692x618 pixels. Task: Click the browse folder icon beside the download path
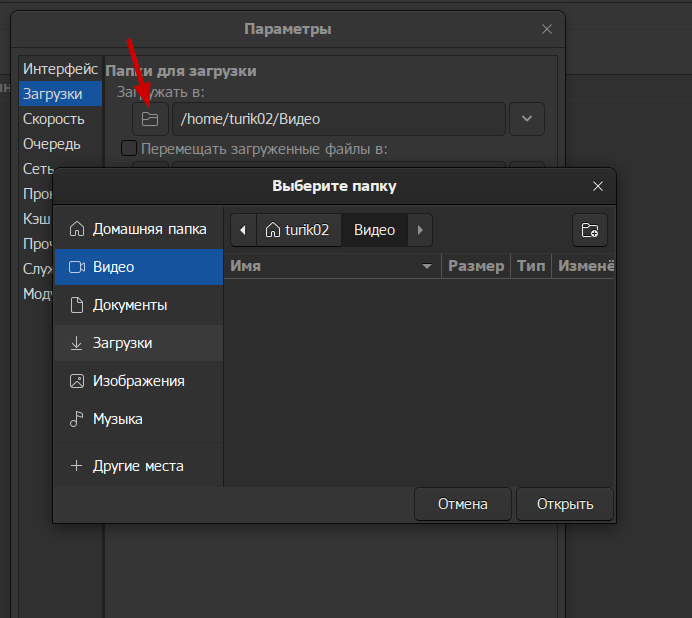[x=150, y=119]
